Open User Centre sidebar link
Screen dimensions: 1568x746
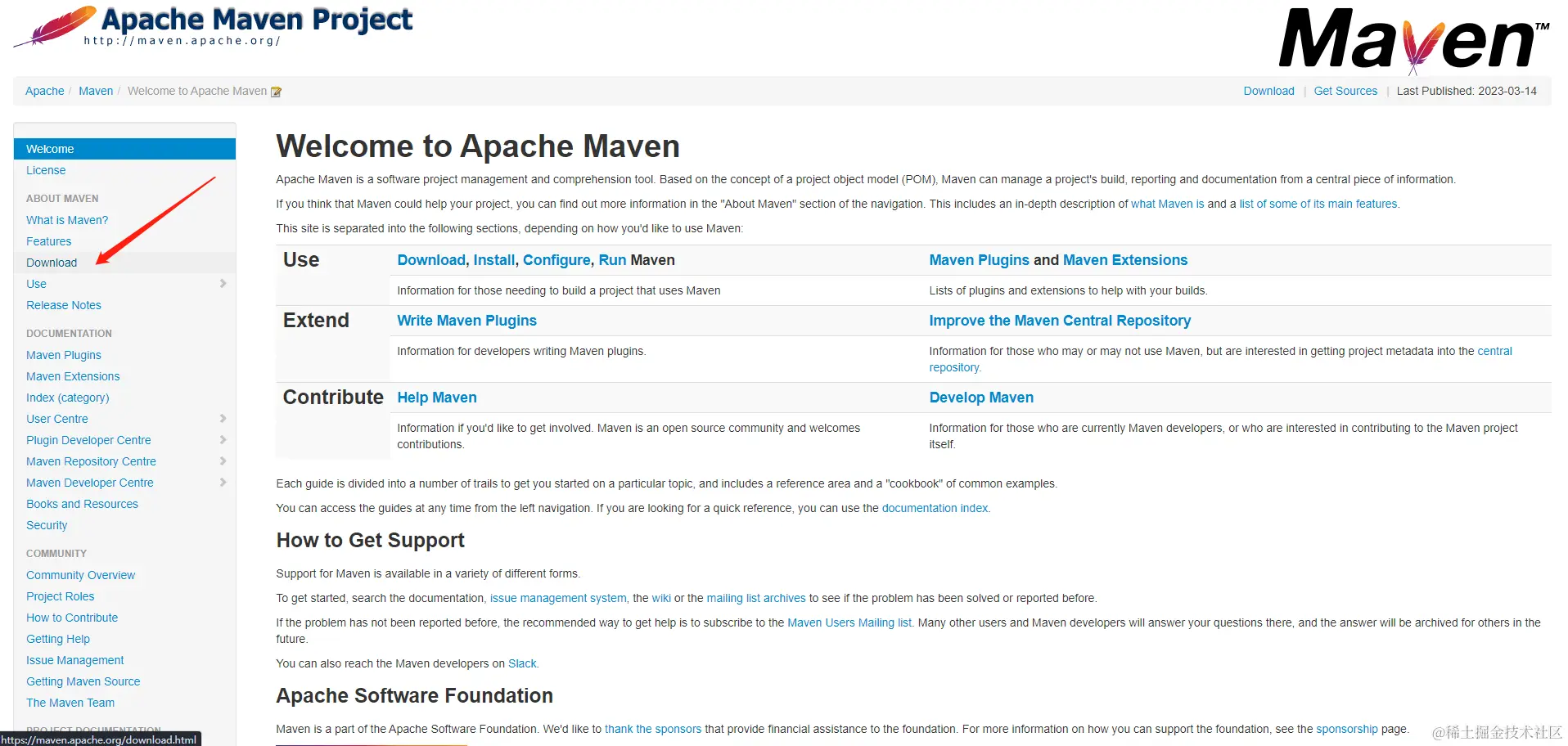56,419
